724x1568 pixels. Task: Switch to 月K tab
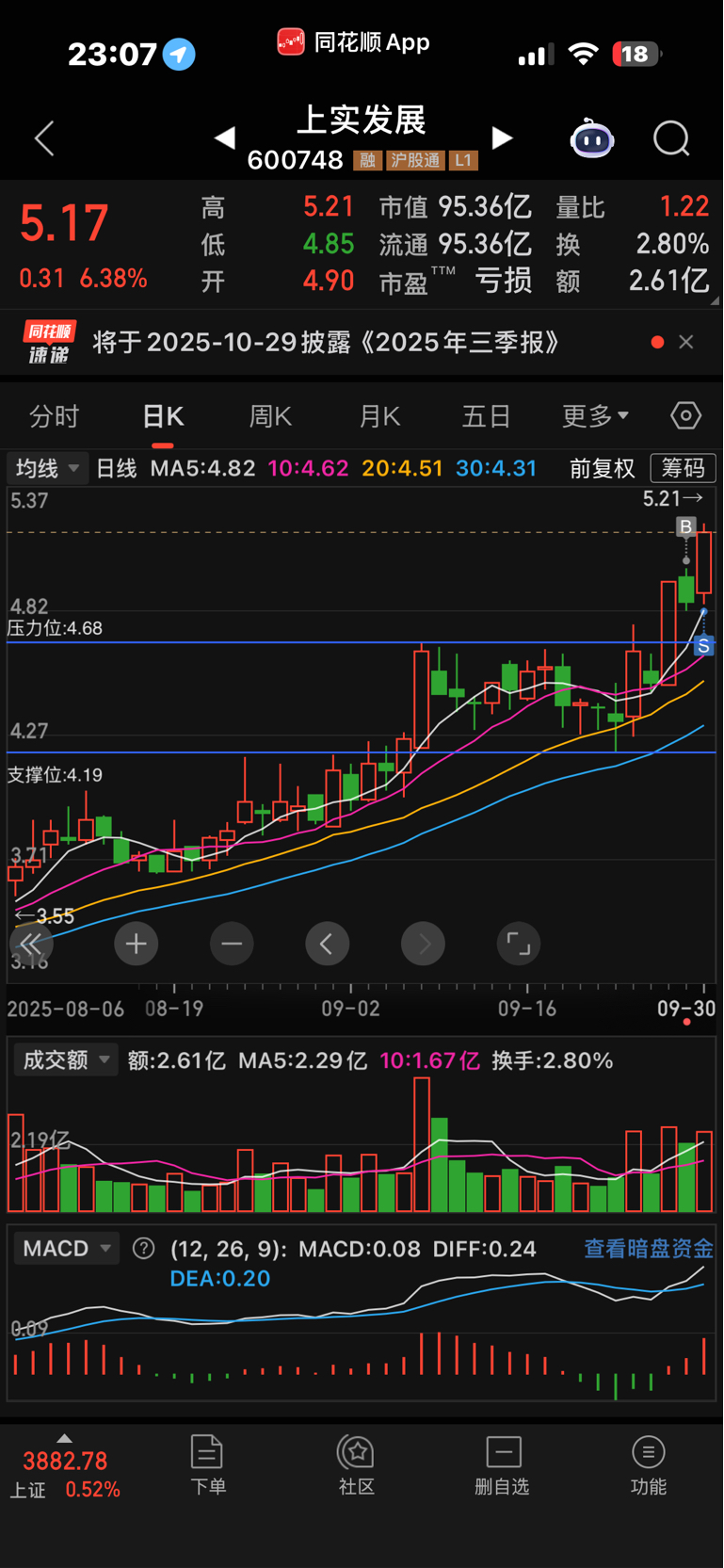click(379, 416)
